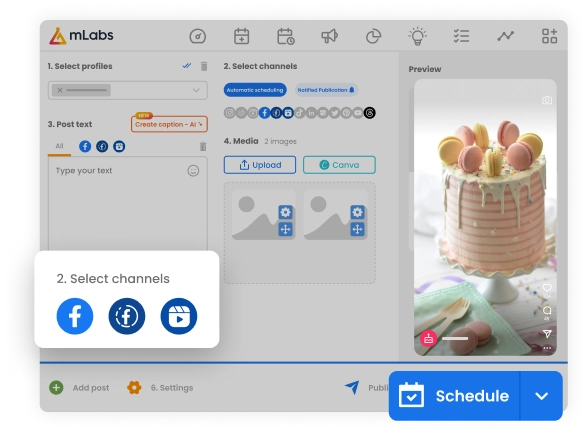Click the trash icon beside Select profiles
The image size is (588, 432).
click(204, 66)
